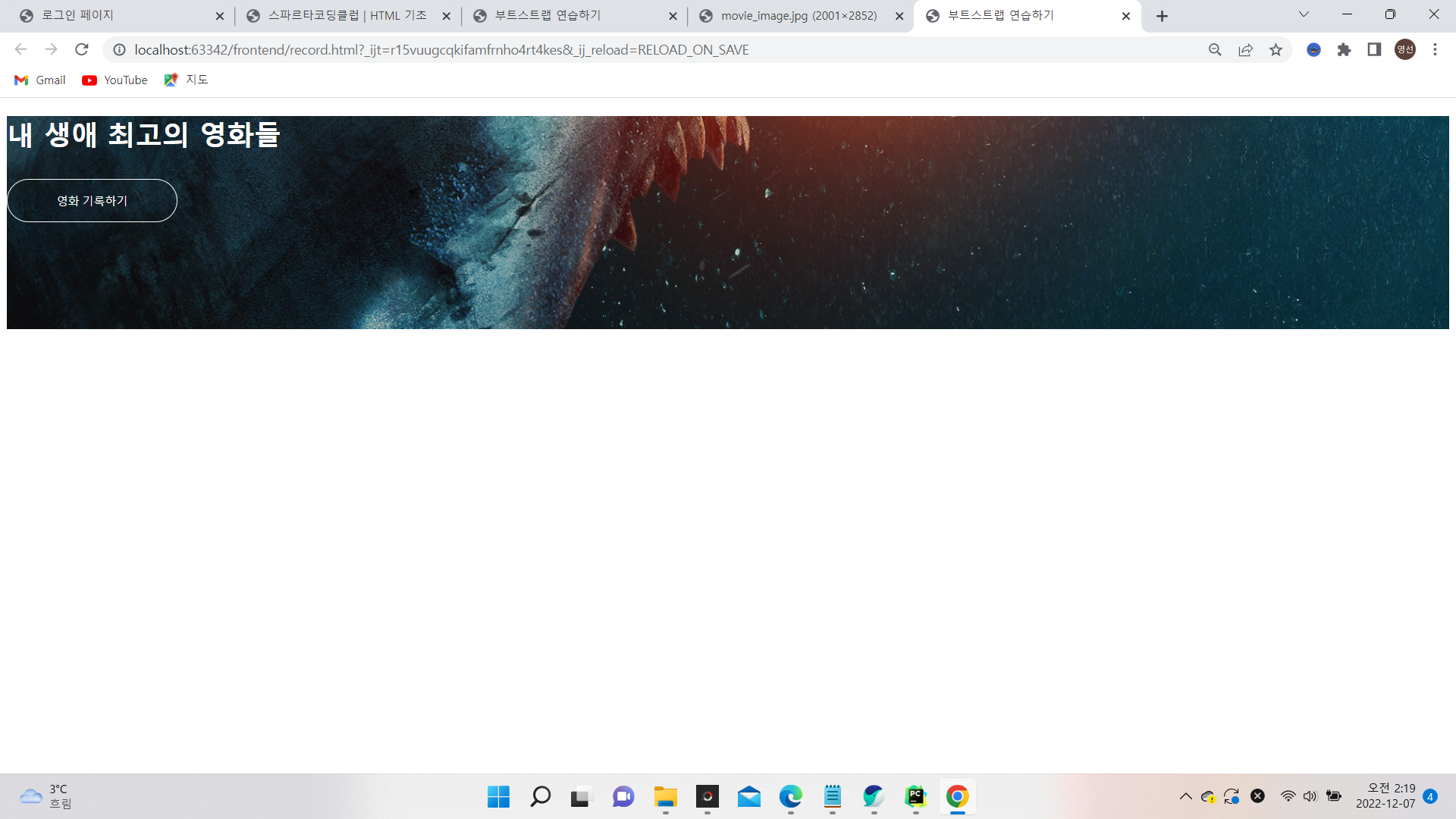1456x819 pixels.
Task: Click the browser reload button
Action: [x=82, y=49]
